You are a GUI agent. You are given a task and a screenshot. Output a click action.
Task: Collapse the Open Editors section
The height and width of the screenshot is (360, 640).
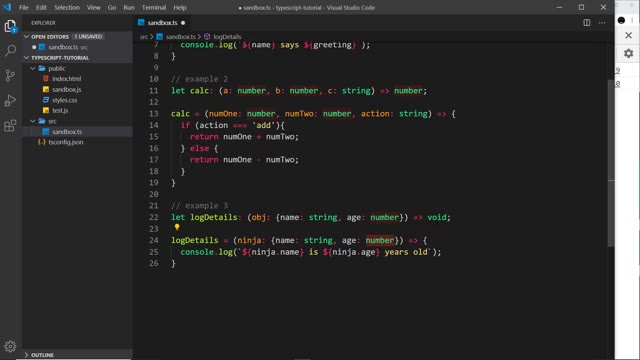(x=27, y=37)
